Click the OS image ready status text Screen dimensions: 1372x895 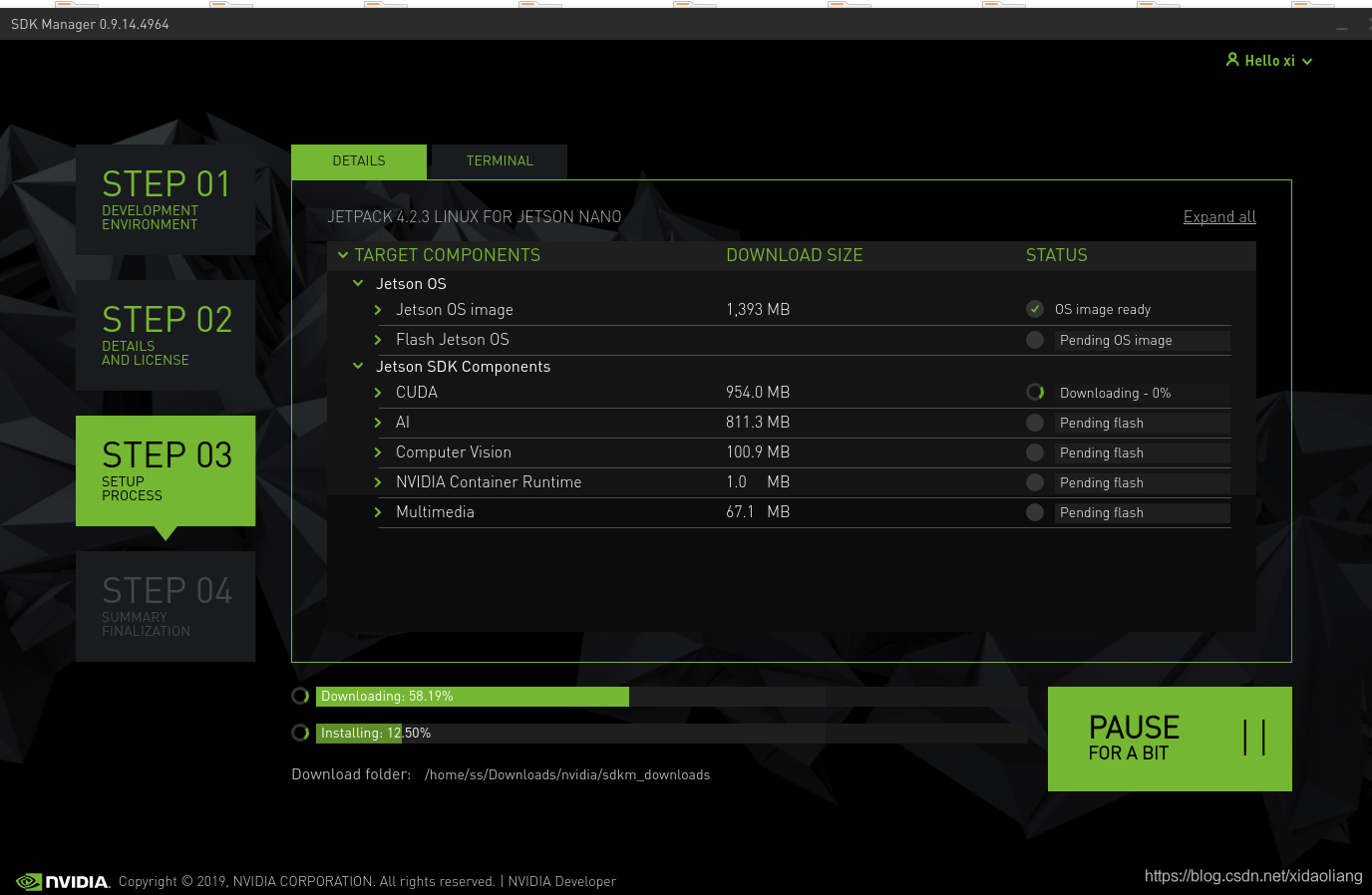[1103, 310]
